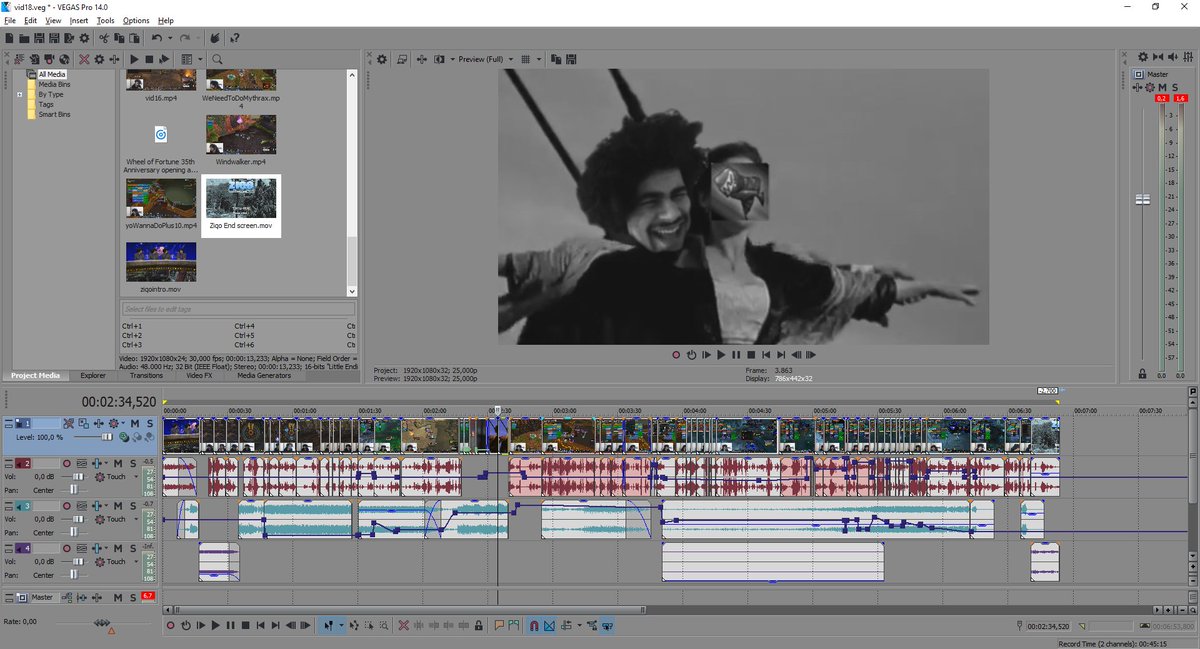Image resolution: width=1200 pixels, height=649 pixels.
Task: Stop timeline playback in transport bar
Action: (246, 625)
